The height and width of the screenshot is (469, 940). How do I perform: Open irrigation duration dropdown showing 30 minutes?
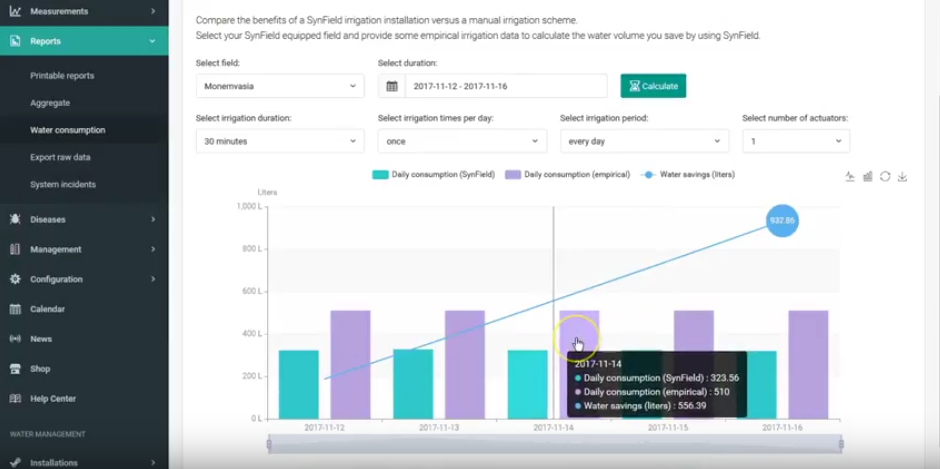coord(279,141)
